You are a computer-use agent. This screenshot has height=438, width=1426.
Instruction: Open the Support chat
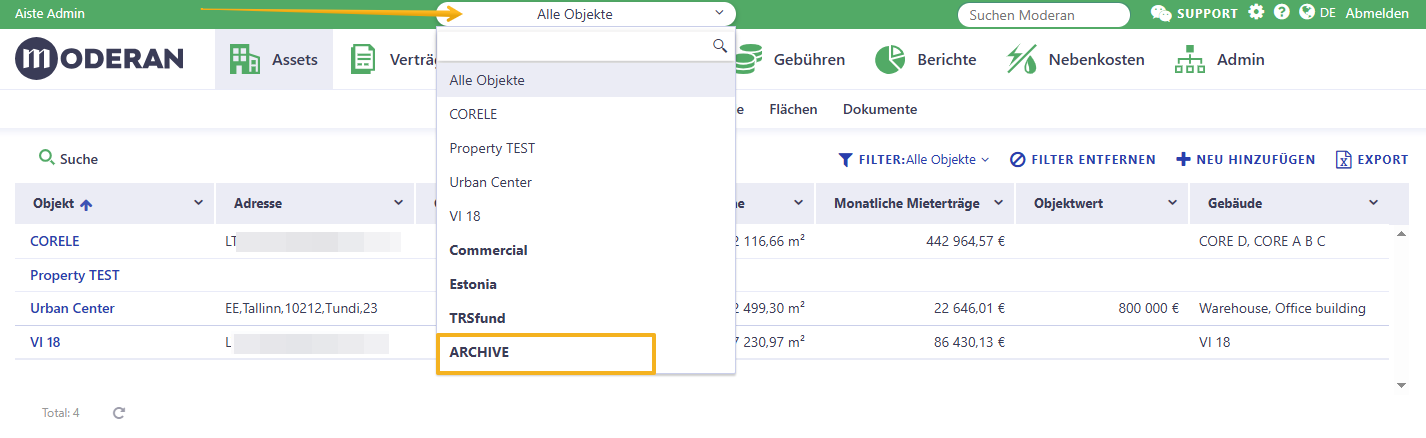(x=1194, y=14)
